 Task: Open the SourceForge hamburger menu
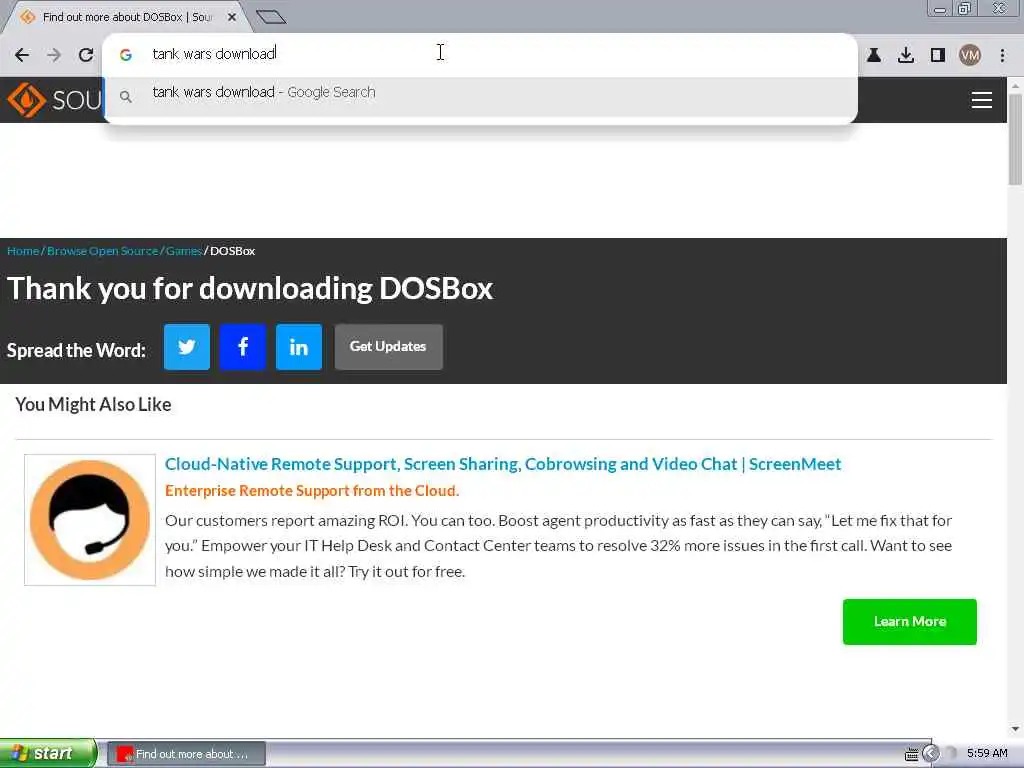982,100
